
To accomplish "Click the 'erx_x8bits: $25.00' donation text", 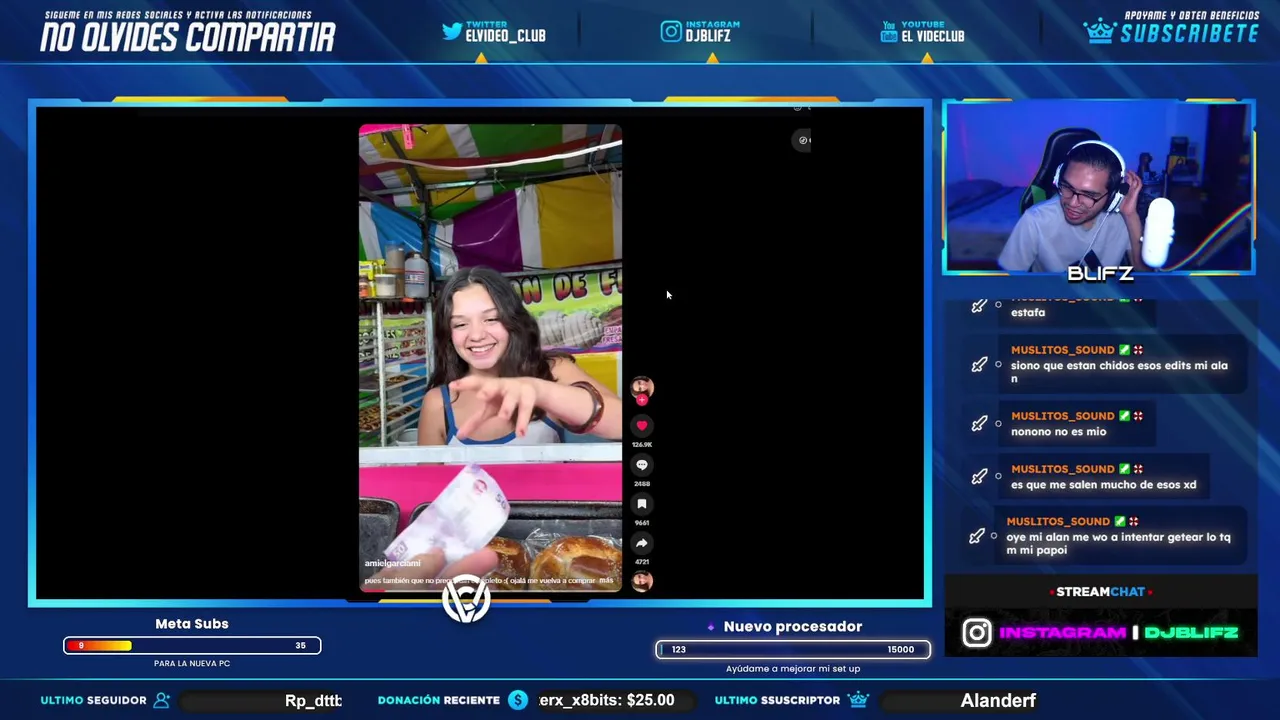I will (607, 700).
